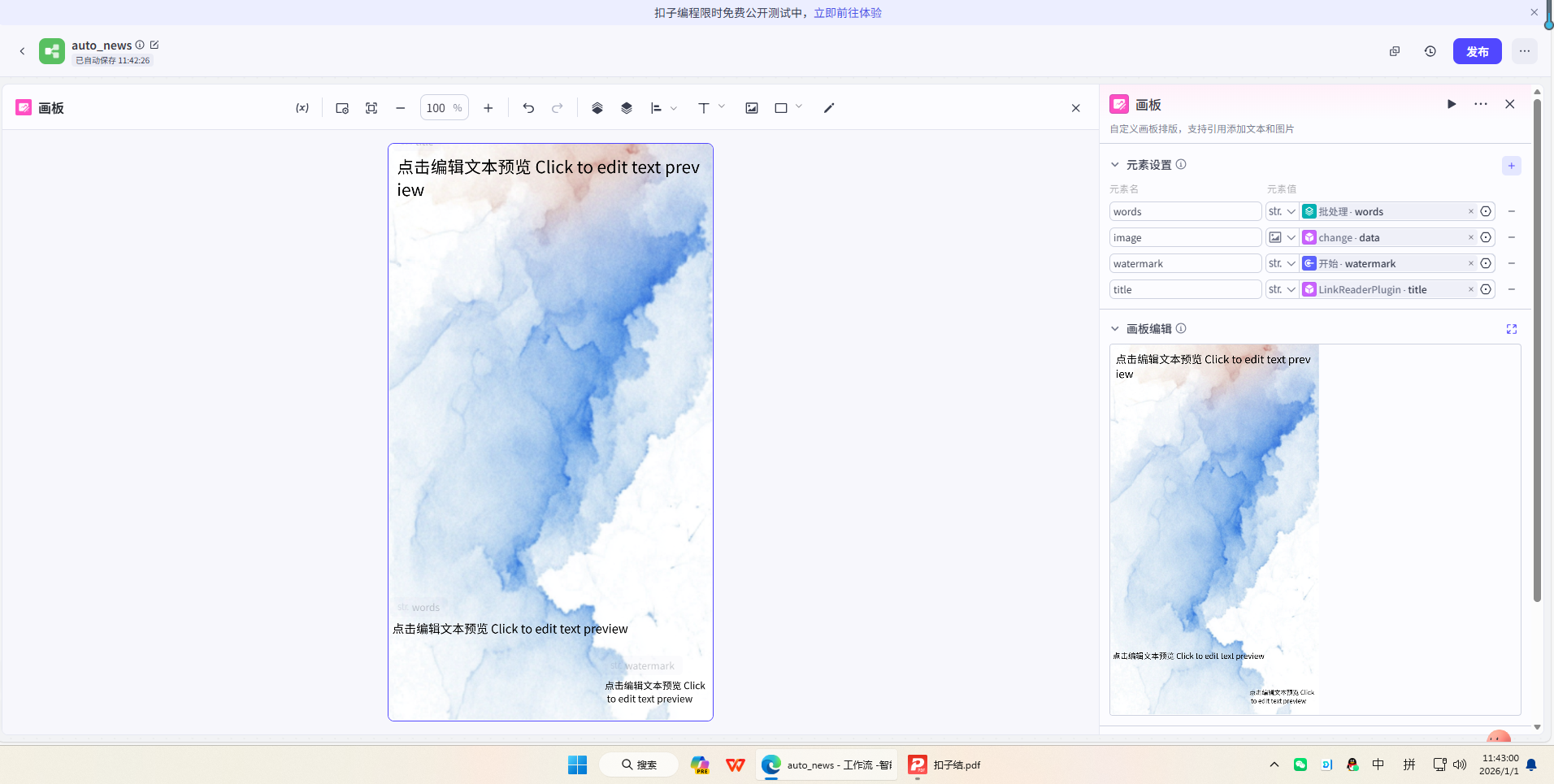The width and height of the screenshot is (1554, 784).
Task: Run the 画板 node with the play icon
Action: click(1452, 104)
